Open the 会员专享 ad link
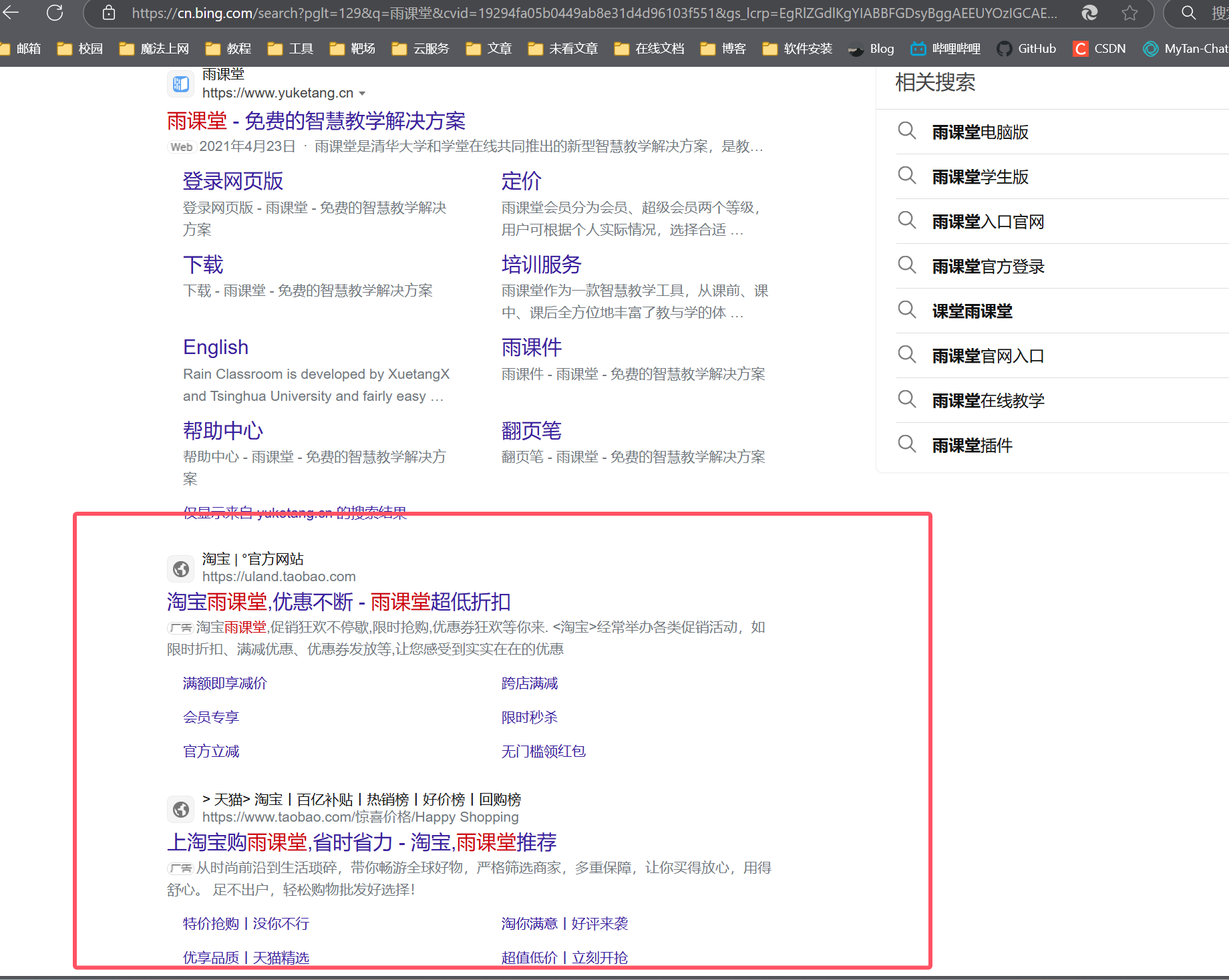 tap(211, 717)
